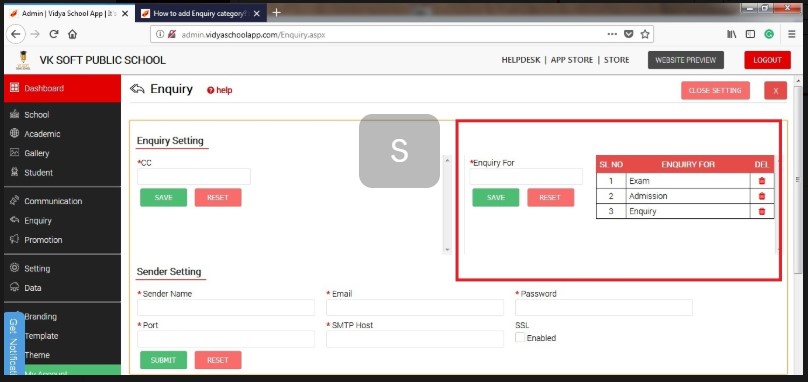Image resolution: width=808 pixels, height=382 pixels.
Task: Save the CC enquiry setting
Action: (163, 197)
